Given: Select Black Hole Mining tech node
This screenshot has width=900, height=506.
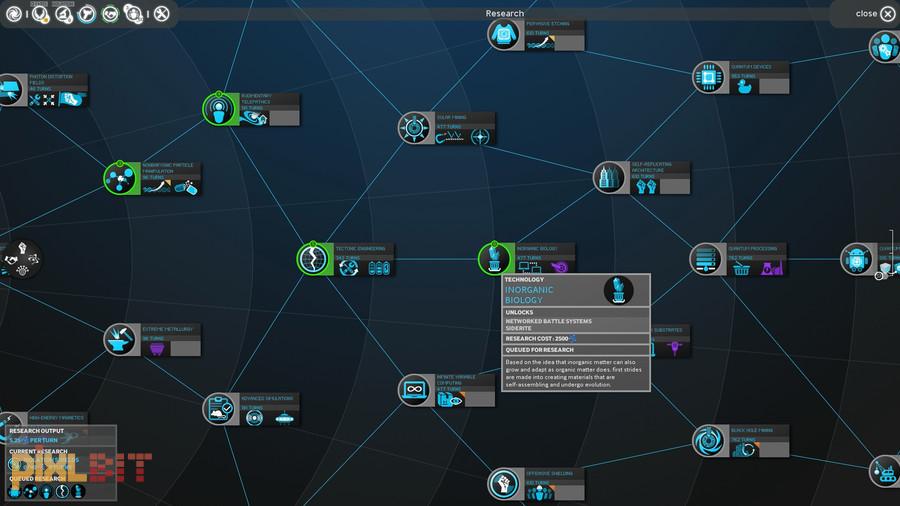Looking at the screenshot, I should (x=709, y=441).
